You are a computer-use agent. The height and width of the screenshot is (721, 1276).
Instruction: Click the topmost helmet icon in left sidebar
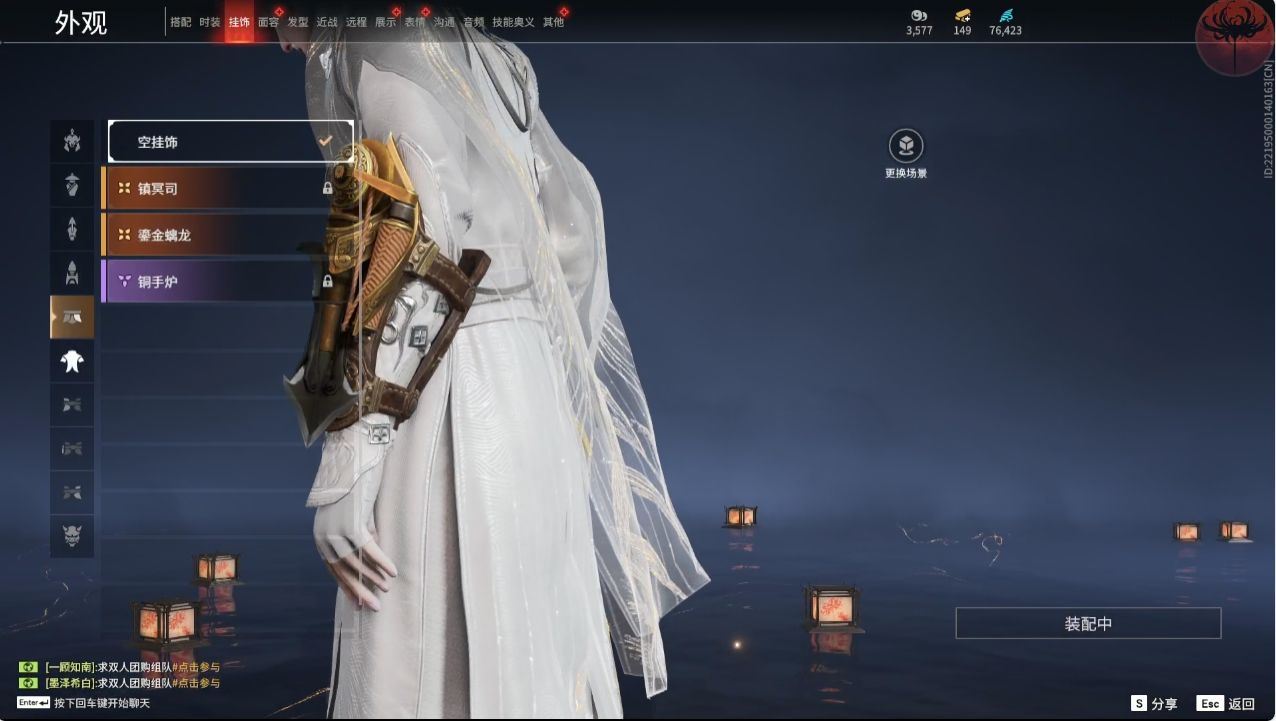coord(72,141)
